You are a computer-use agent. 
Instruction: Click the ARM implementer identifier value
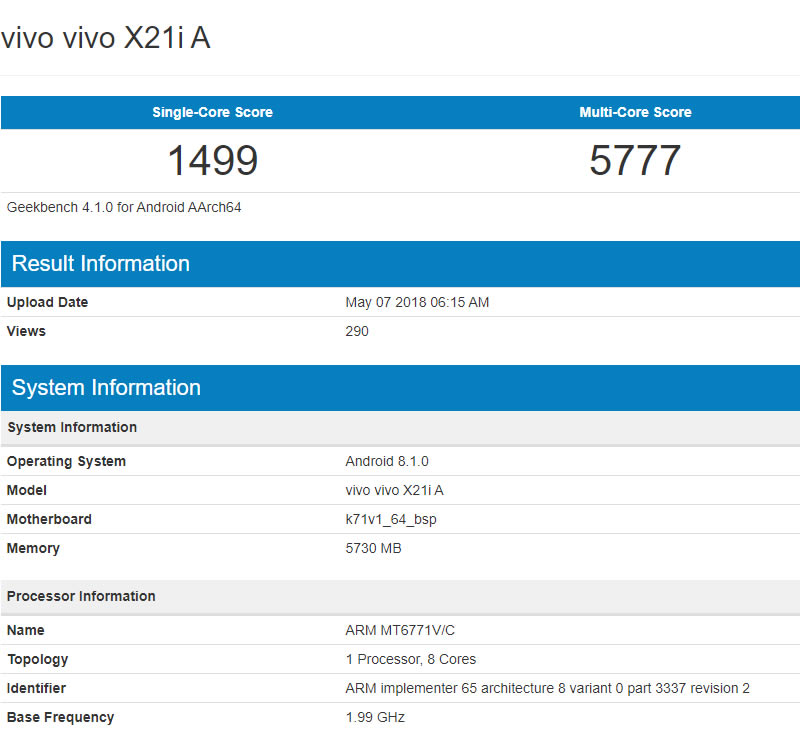(547, 688)
